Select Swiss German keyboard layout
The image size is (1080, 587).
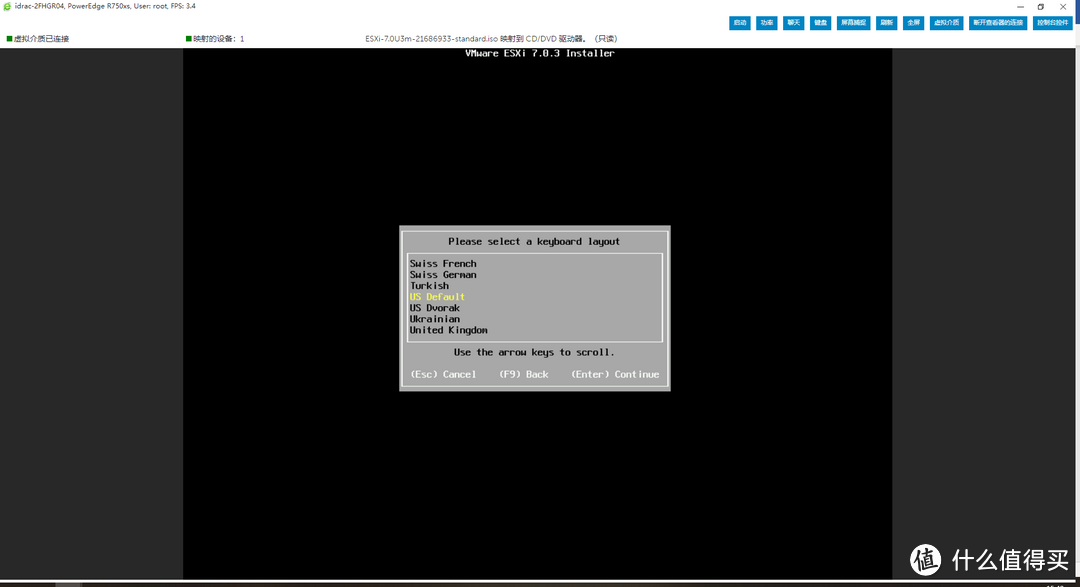(x=443, y=274)
